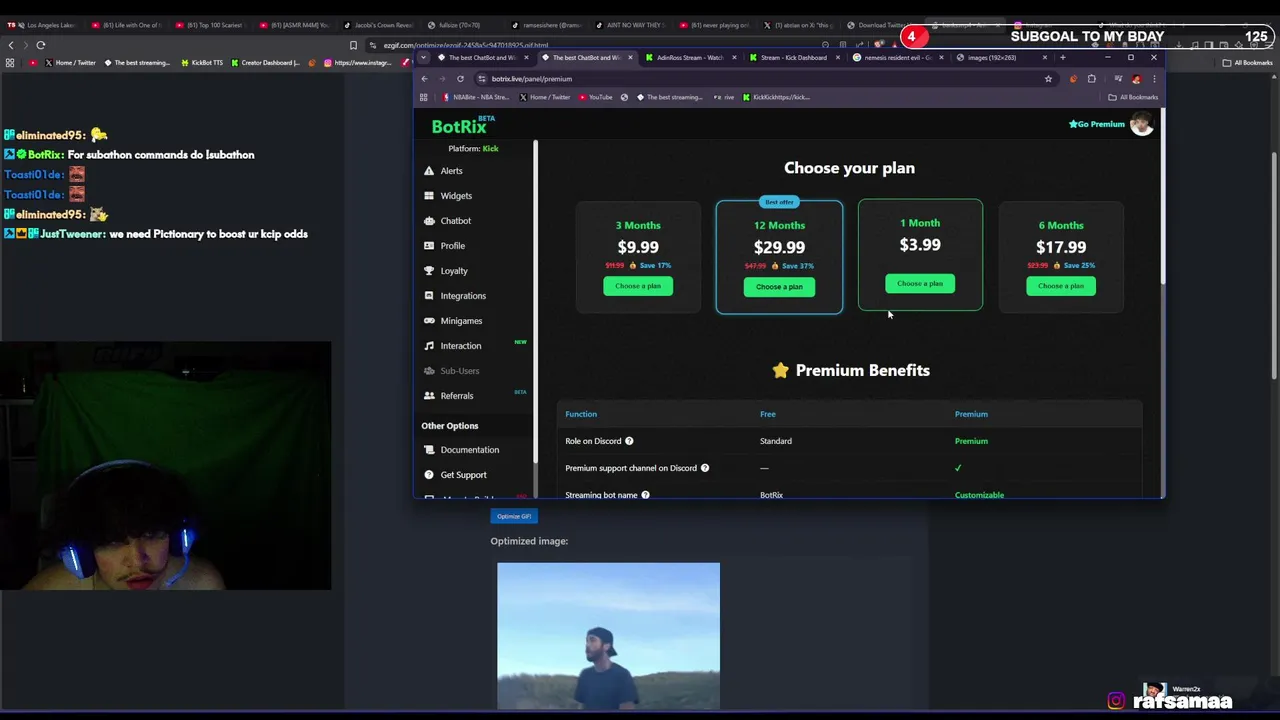Click help icon next to Premium support channel
This screenshot has height=720, width=1280.
click(x=705, y=468)
